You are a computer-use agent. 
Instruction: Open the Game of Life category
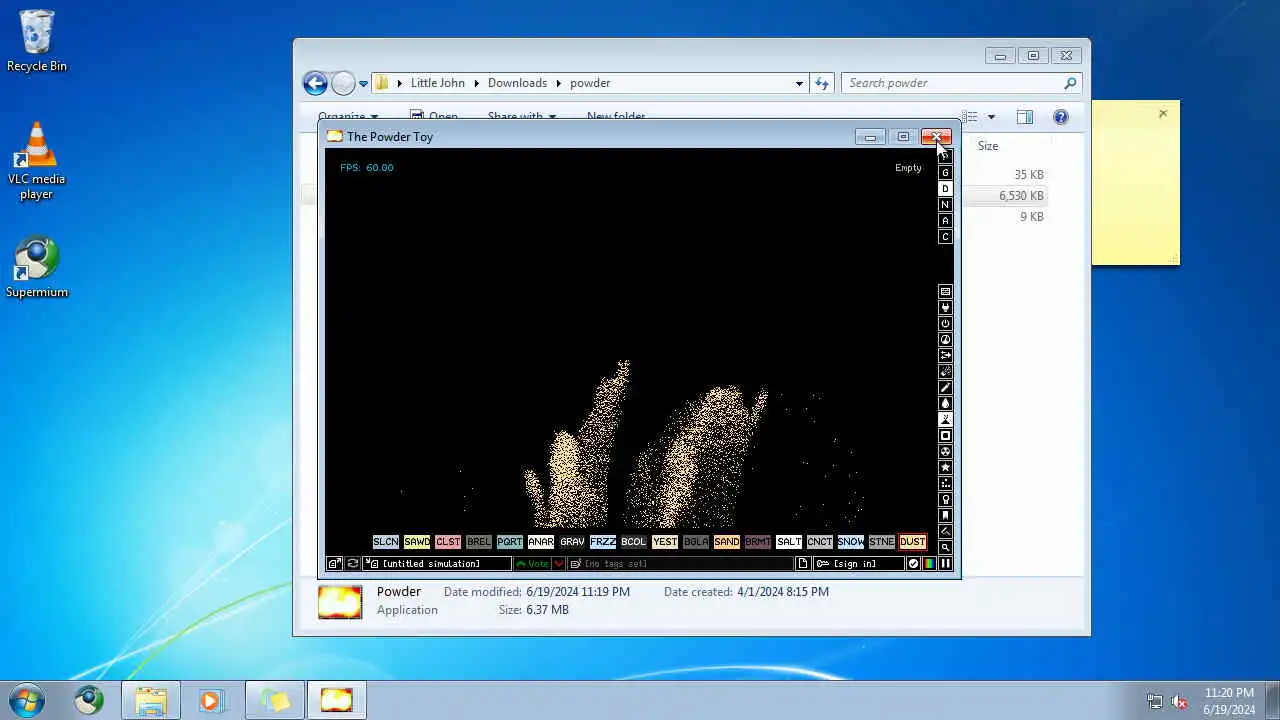point(945,484)
